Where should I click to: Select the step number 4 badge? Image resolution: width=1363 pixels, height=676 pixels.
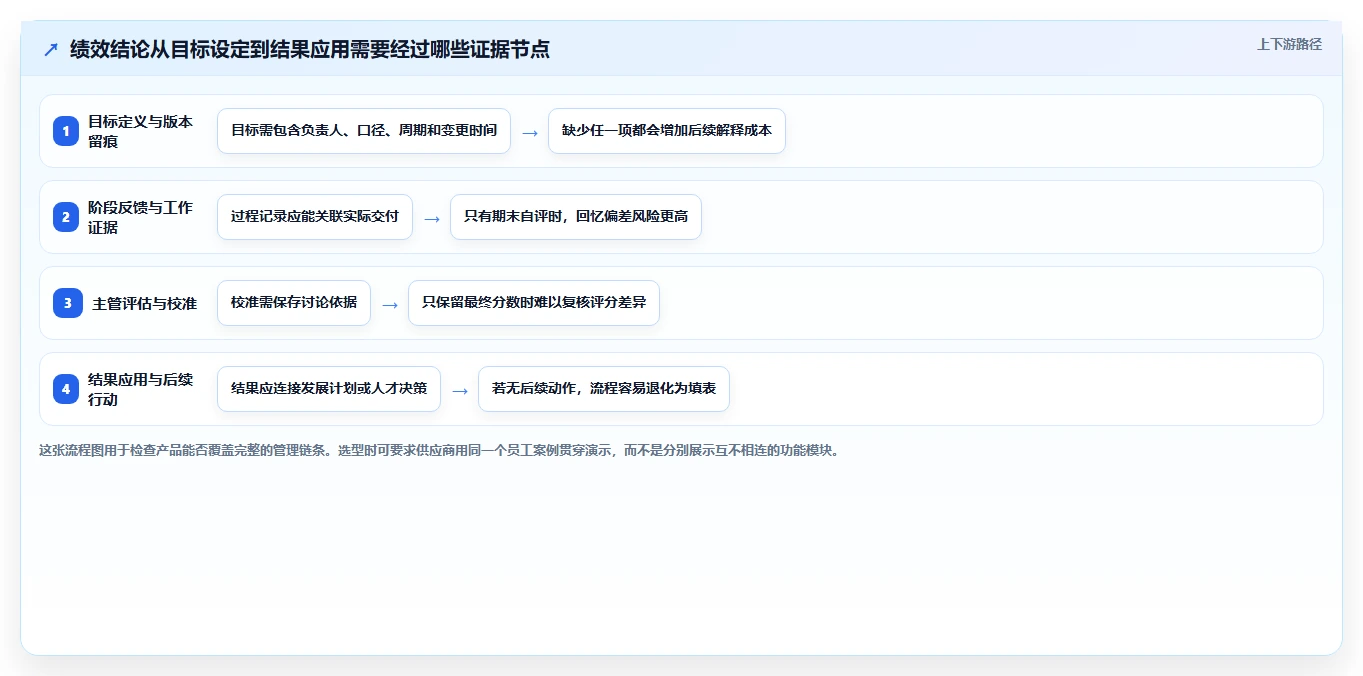click(x=66, y=389)
